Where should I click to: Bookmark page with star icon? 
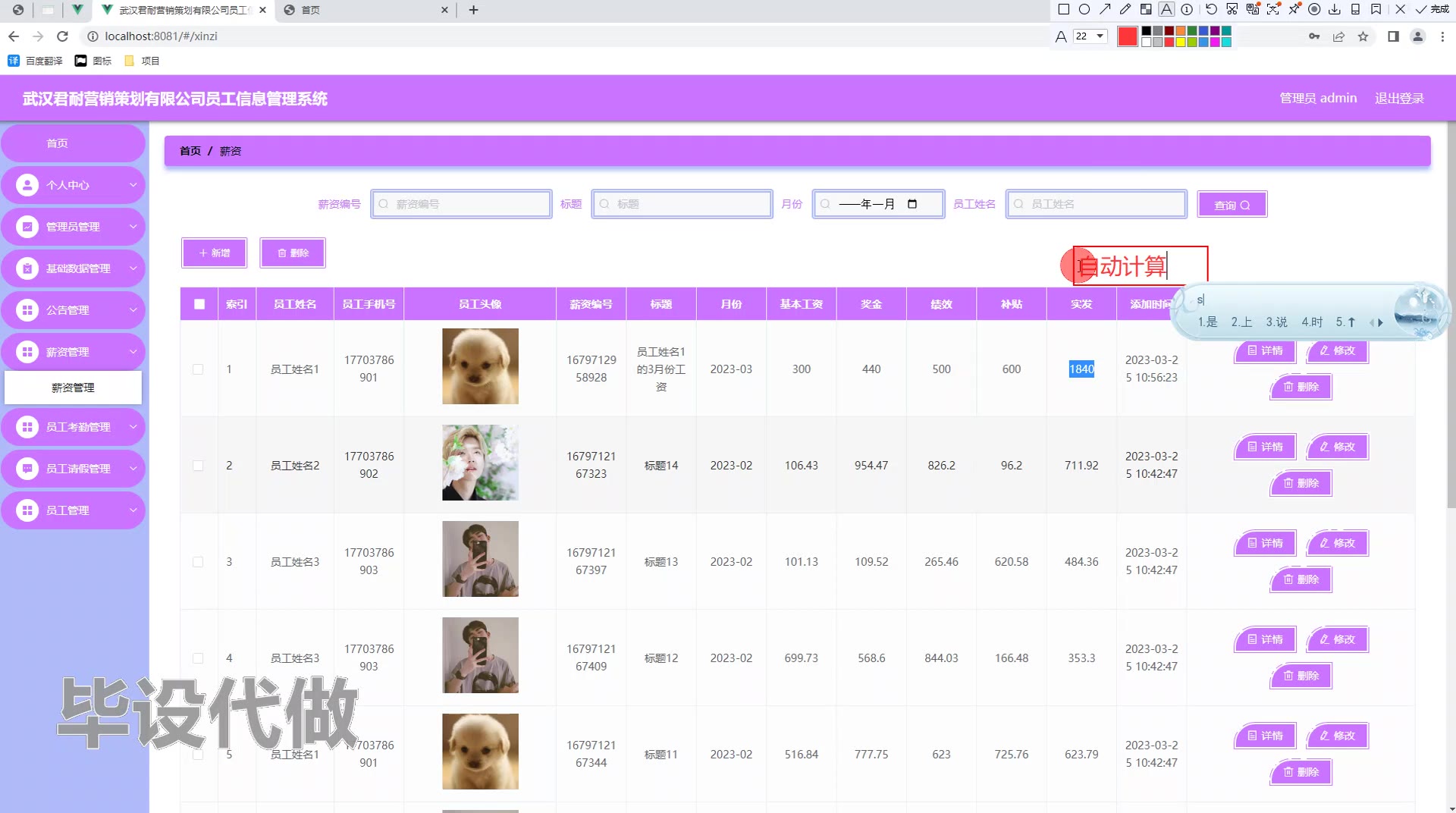[1363, 36]
